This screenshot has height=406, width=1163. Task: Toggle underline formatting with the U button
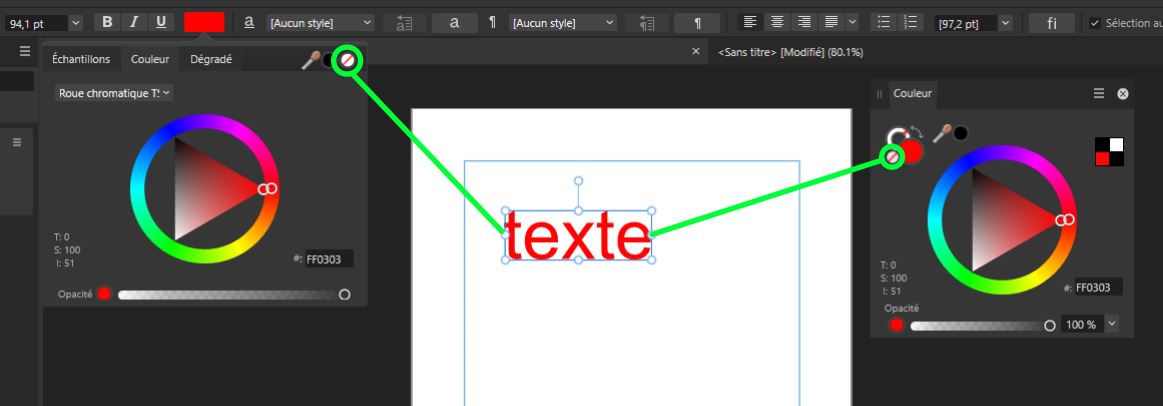pos(161,22)
